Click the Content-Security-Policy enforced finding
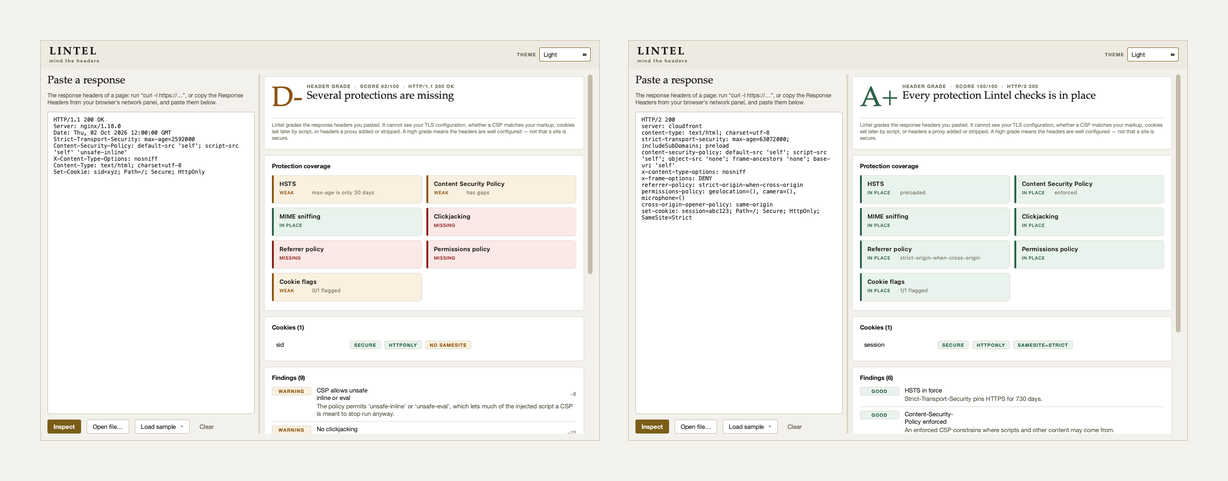The width and height of the screenshot is (1228, 481). click(x=929, y=417)
